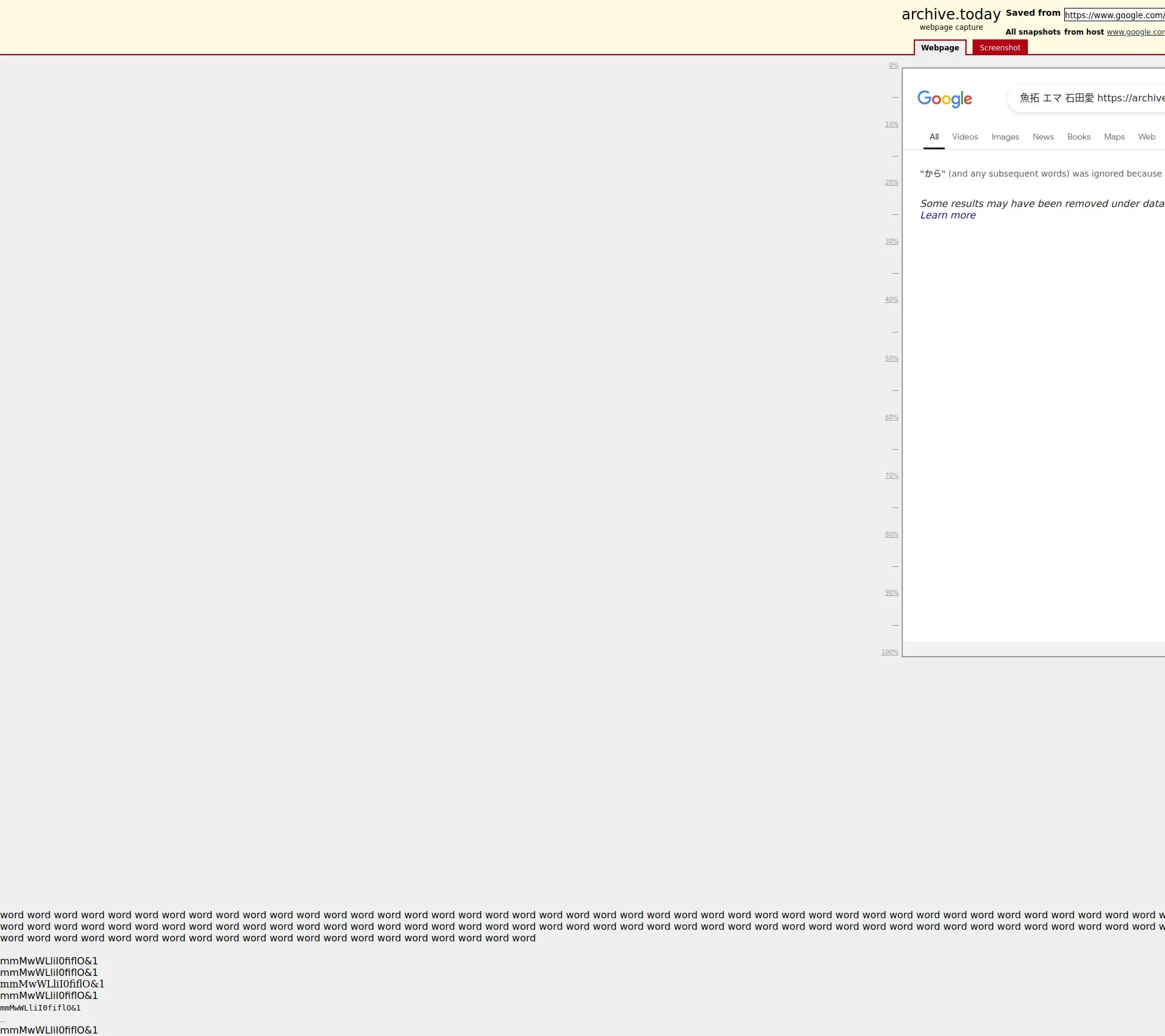The height and width of the screenshot is (1036, 1165).
Task: Click the Google search query box
Action: coord(1091,98)
